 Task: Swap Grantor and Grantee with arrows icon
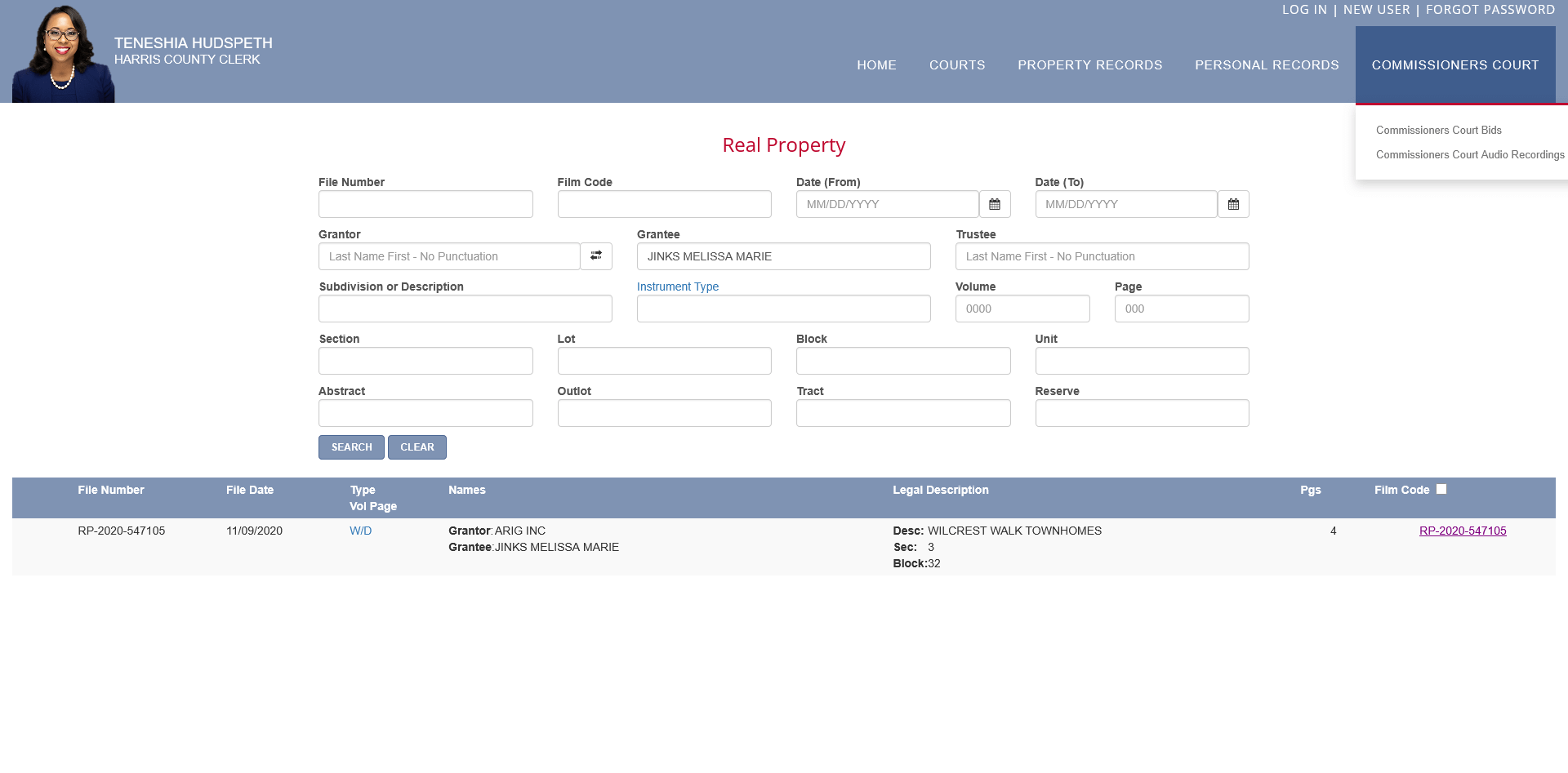click(596, 256)
